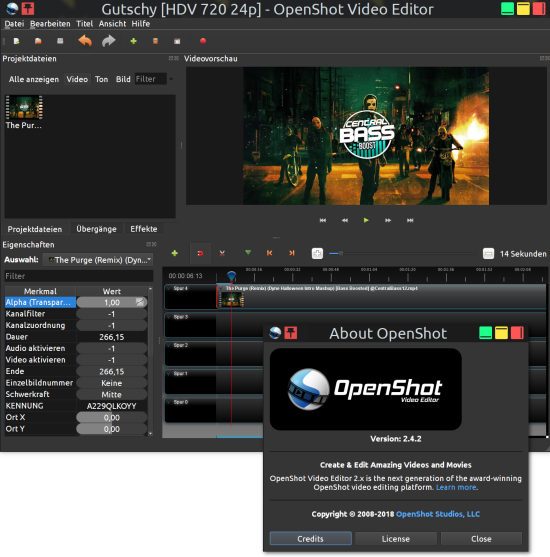Select The Purge clip on Spur 4
This screenshot has width=550, height=557.
pos(381,296)
